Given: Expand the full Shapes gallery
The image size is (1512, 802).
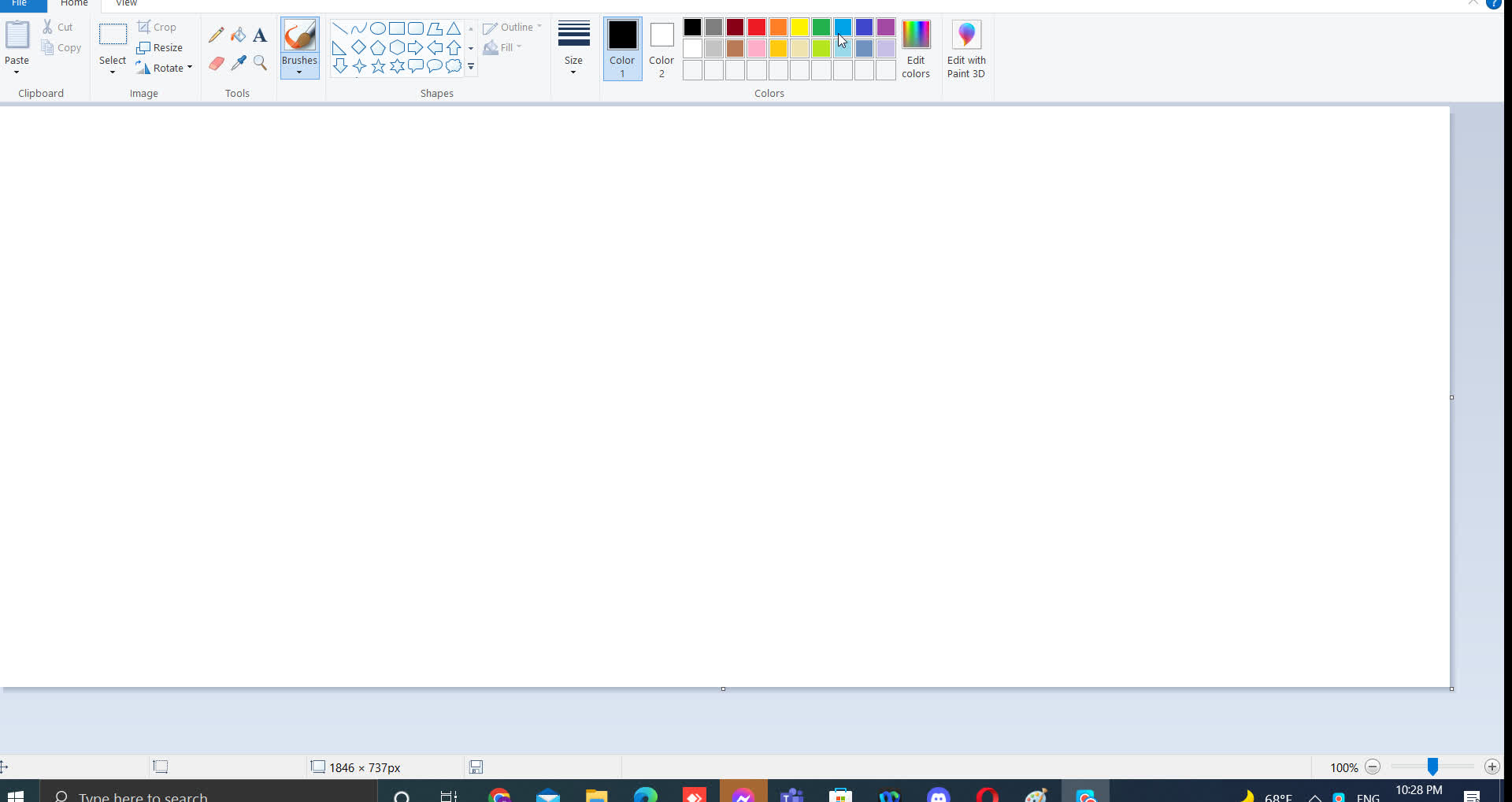Looking at the screenshot, I should [471, 67].
